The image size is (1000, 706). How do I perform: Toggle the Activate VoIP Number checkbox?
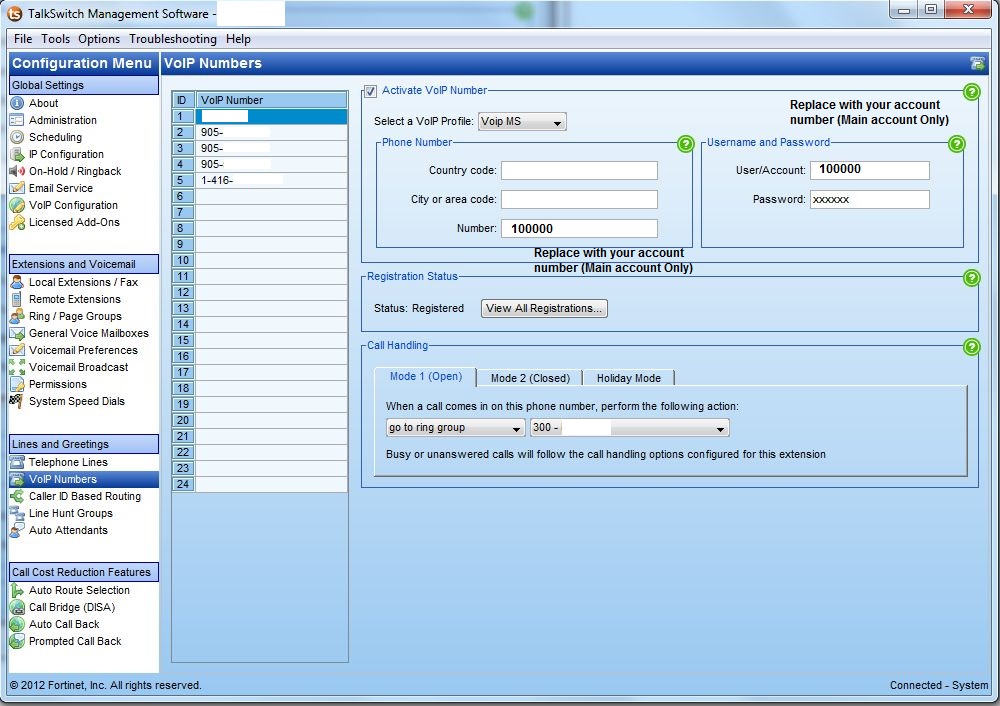pos(370,90)
